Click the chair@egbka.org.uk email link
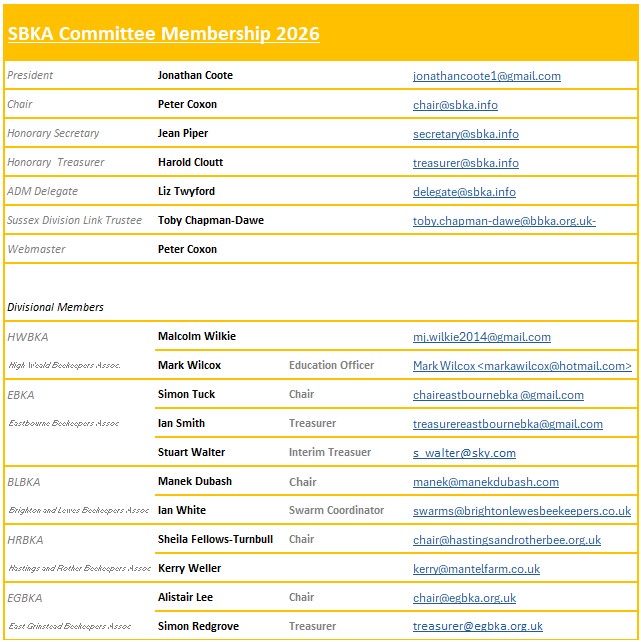 tap(464, 598)
